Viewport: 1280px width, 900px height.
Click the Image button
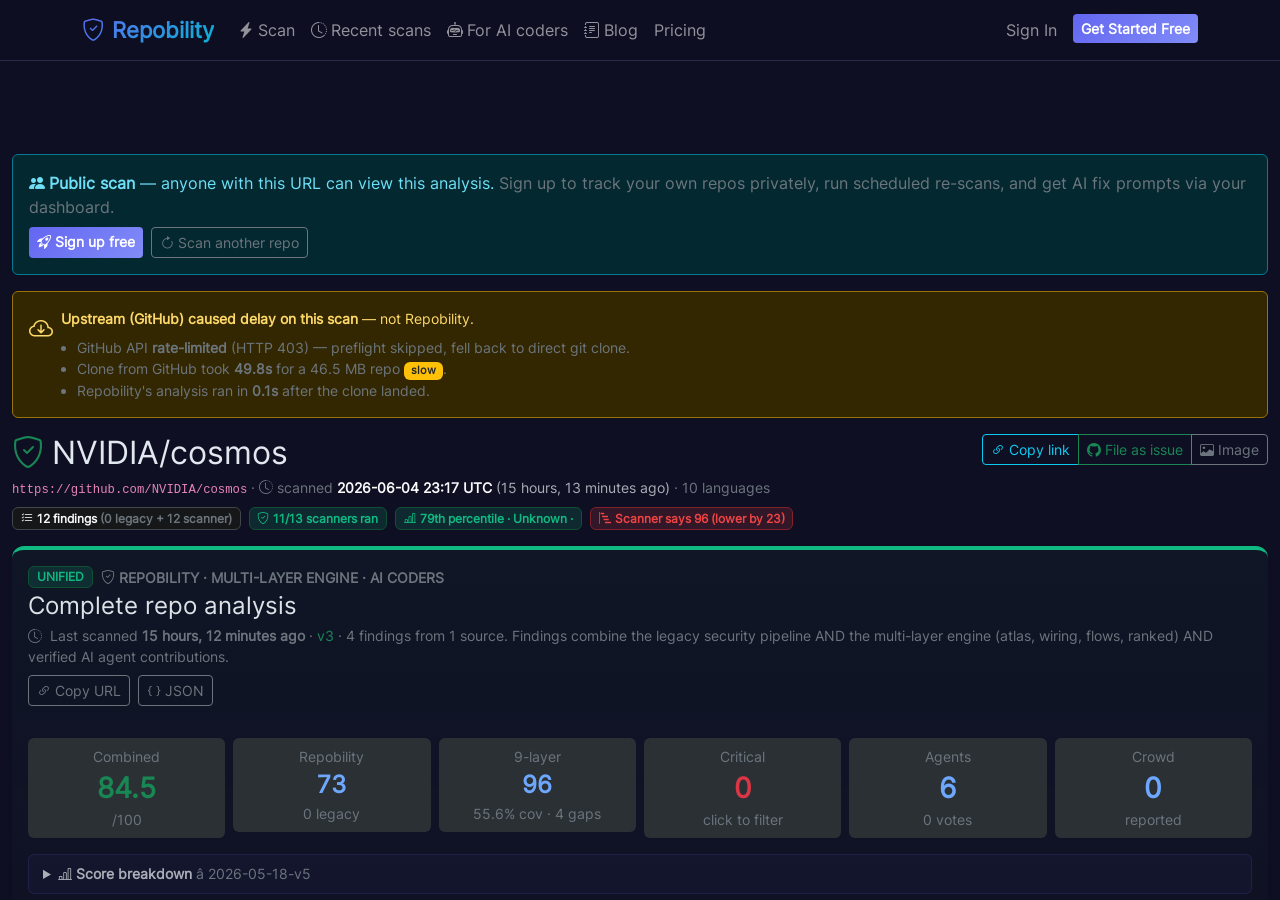(1229, 450)
